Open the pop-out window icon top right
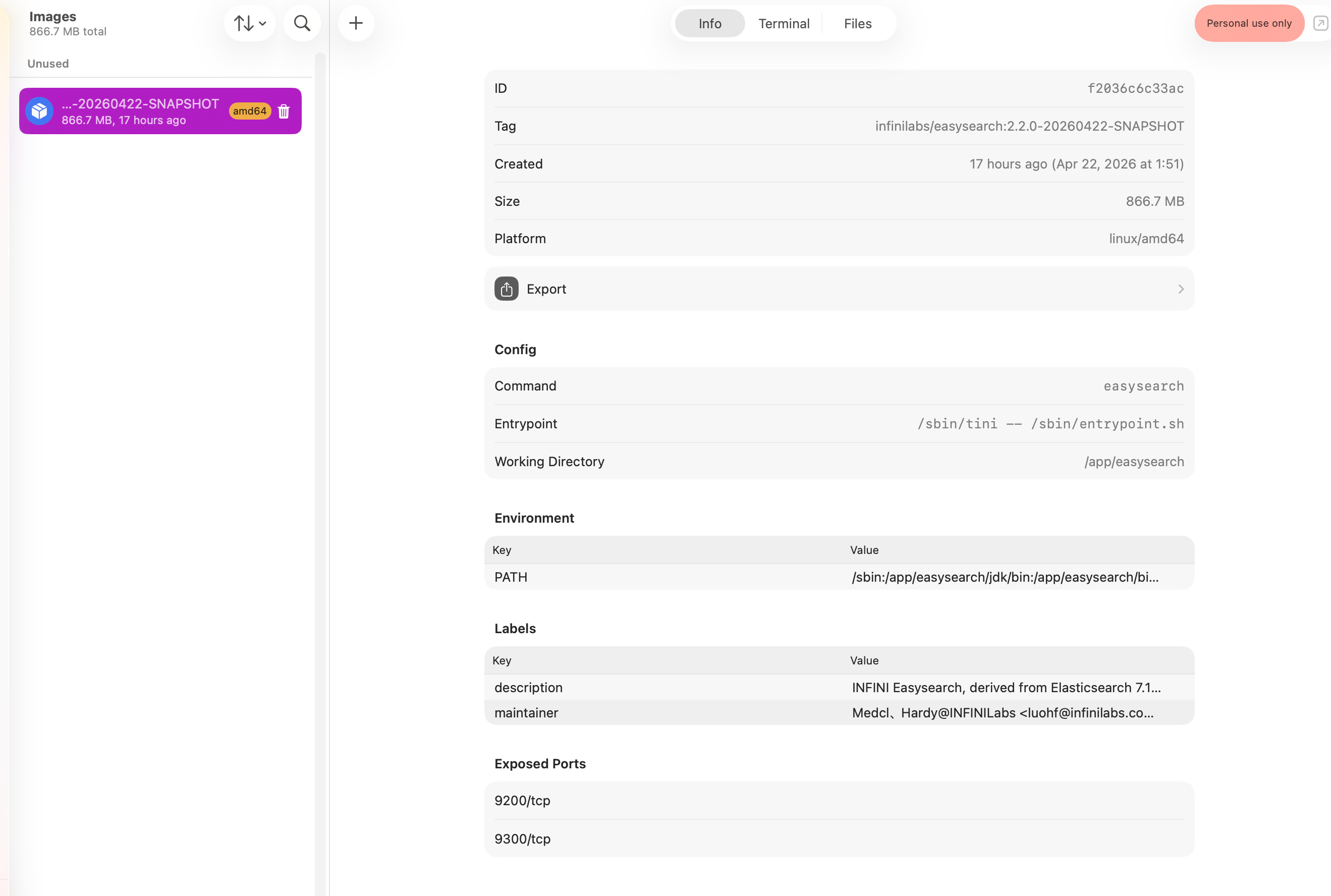1331x896 pixels. pyautogui.click(x=1320, y=23)
